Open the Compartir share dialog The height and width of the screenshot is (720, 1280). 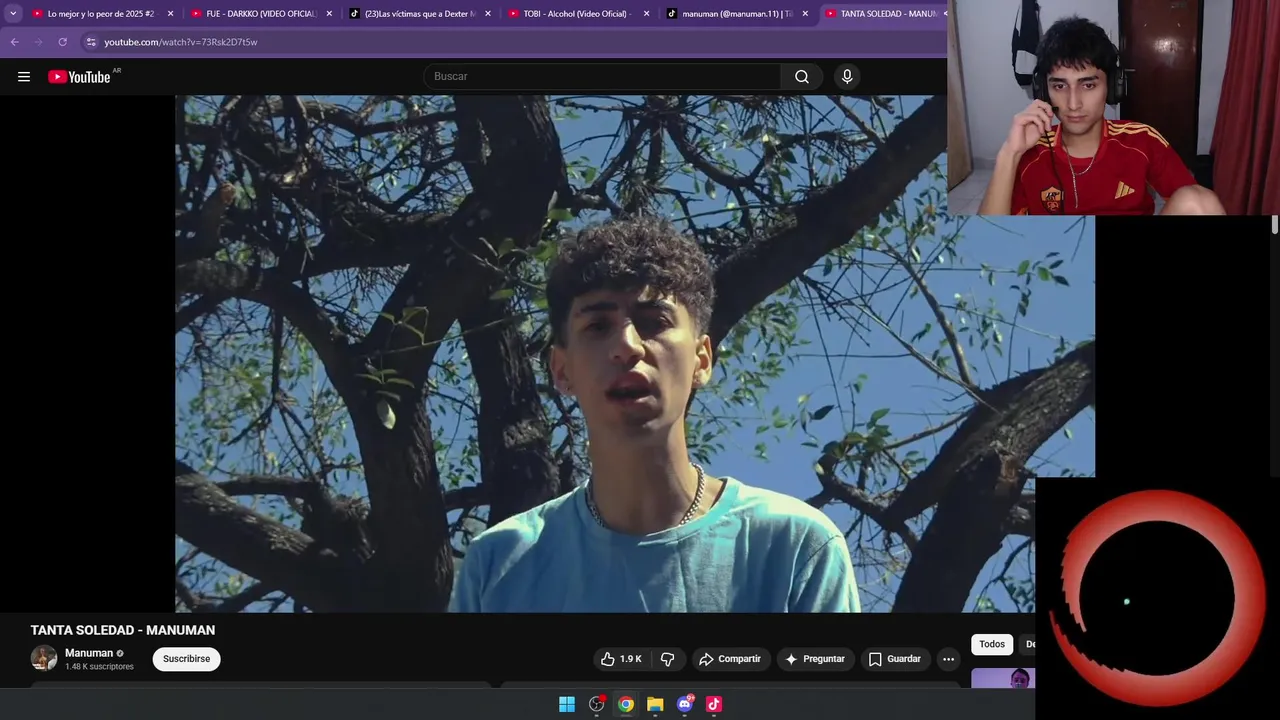[730, 659]
